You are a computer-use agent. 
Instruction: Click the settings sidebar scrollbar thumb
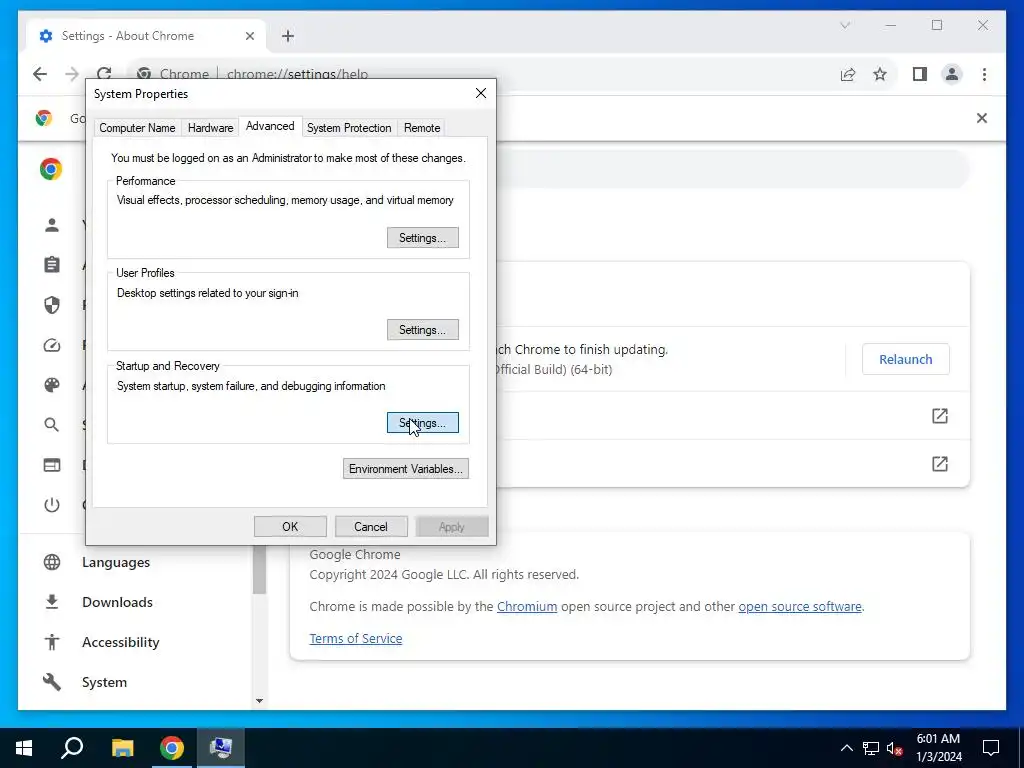[x=259, y=569]
